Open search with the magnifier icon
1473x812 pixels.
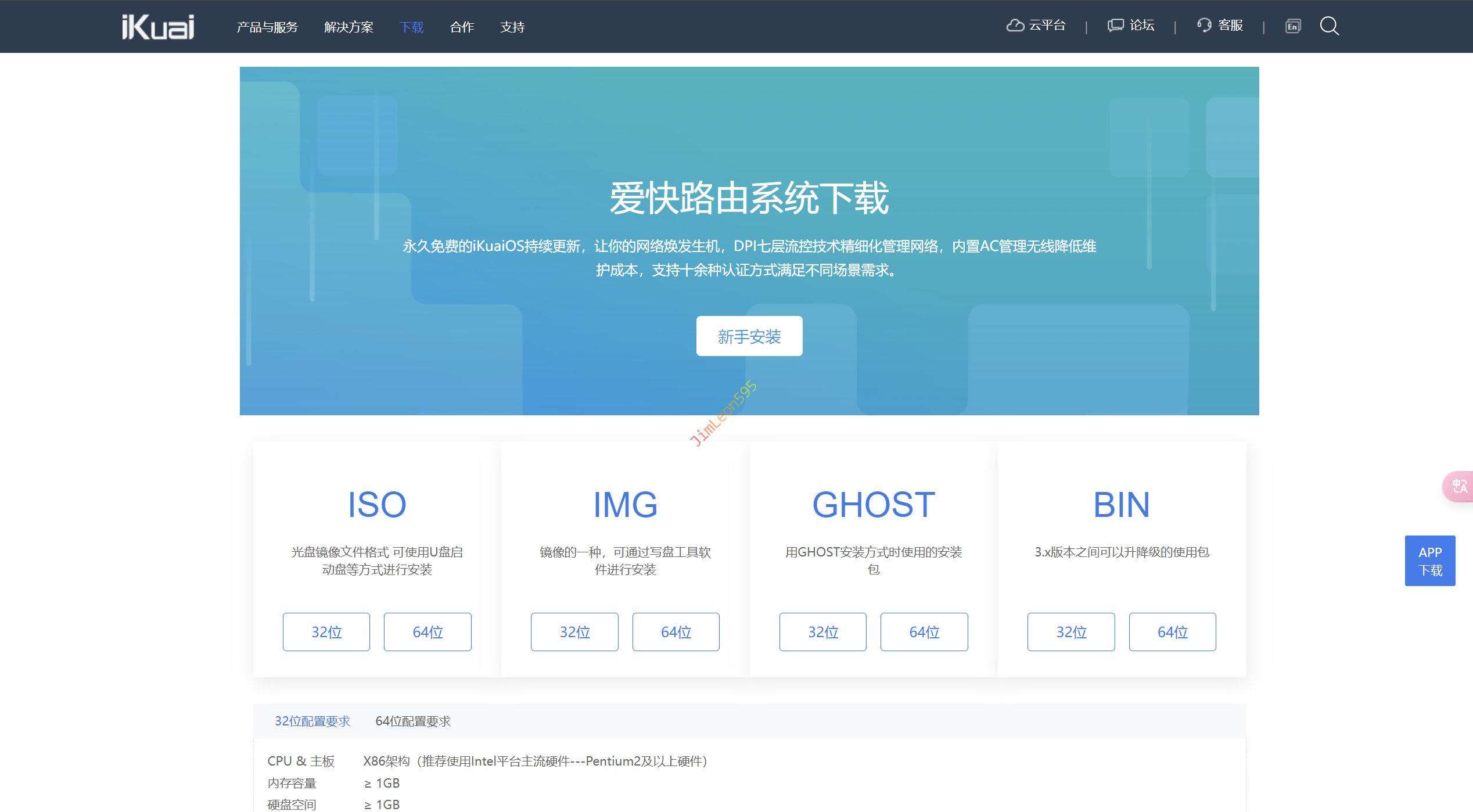pos(1329,26)
